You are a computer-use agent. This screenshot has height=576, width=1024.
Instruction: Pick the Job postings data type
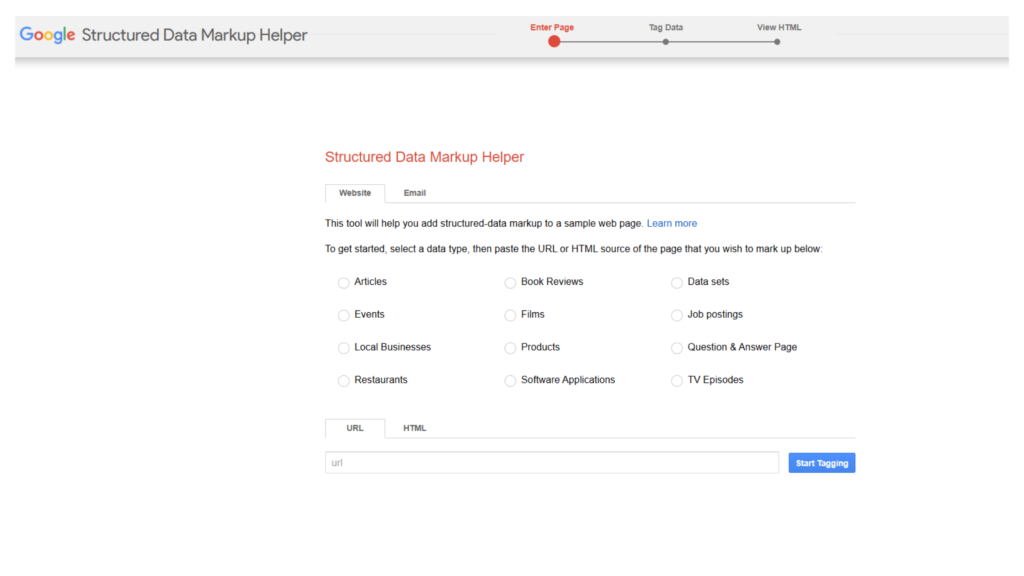pyautogui.click(x=677, y=315)
